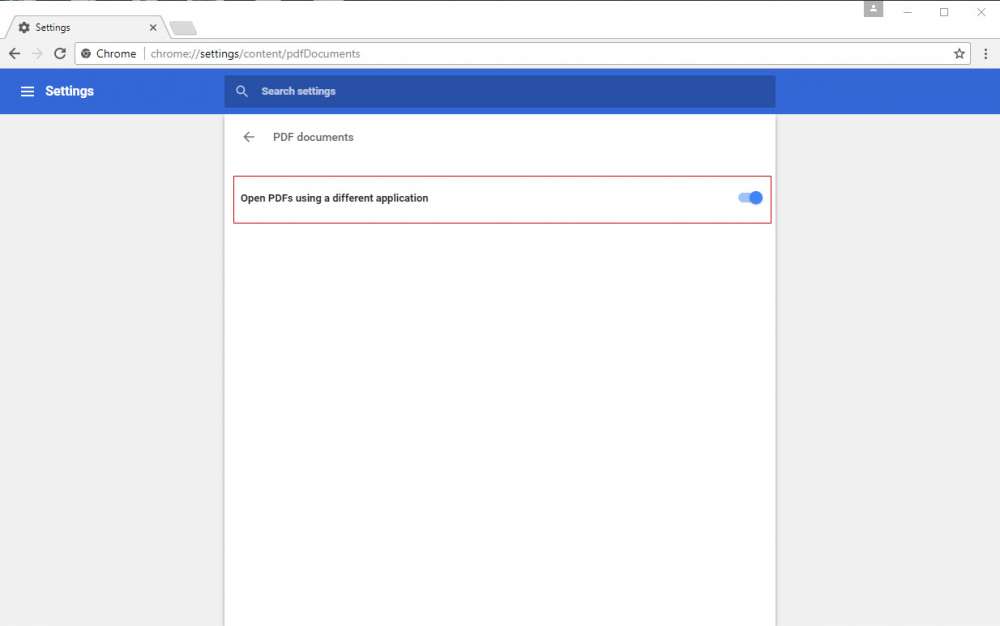Click the browser back arrow
The image size is (1000, 626).
(14, 54)
